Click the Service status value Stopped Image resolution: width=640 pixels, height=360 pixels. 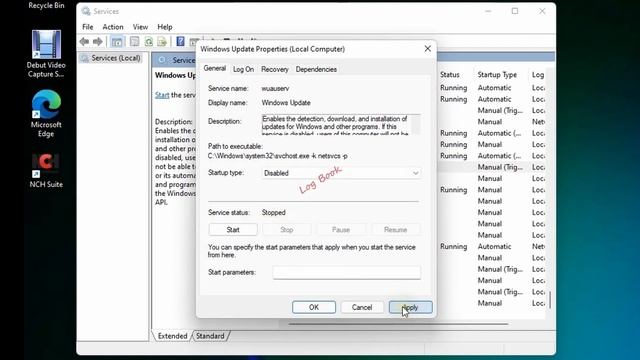[273, 213]
